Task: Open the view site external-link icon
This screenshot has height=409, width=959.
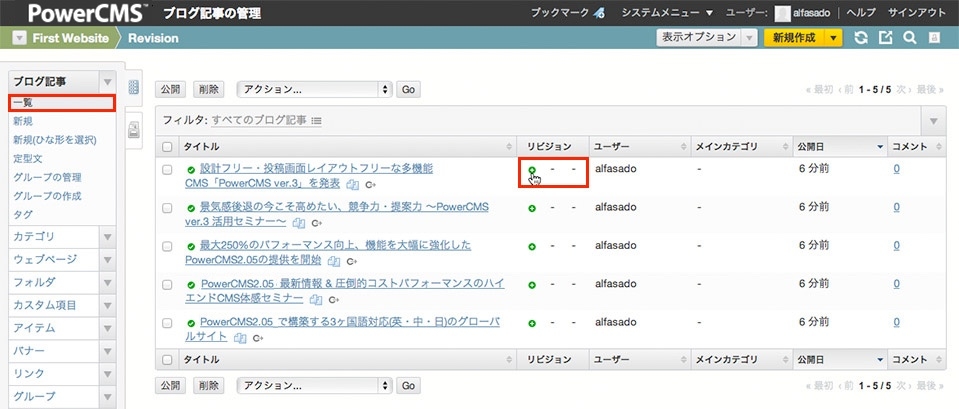Action: point(886,38)
